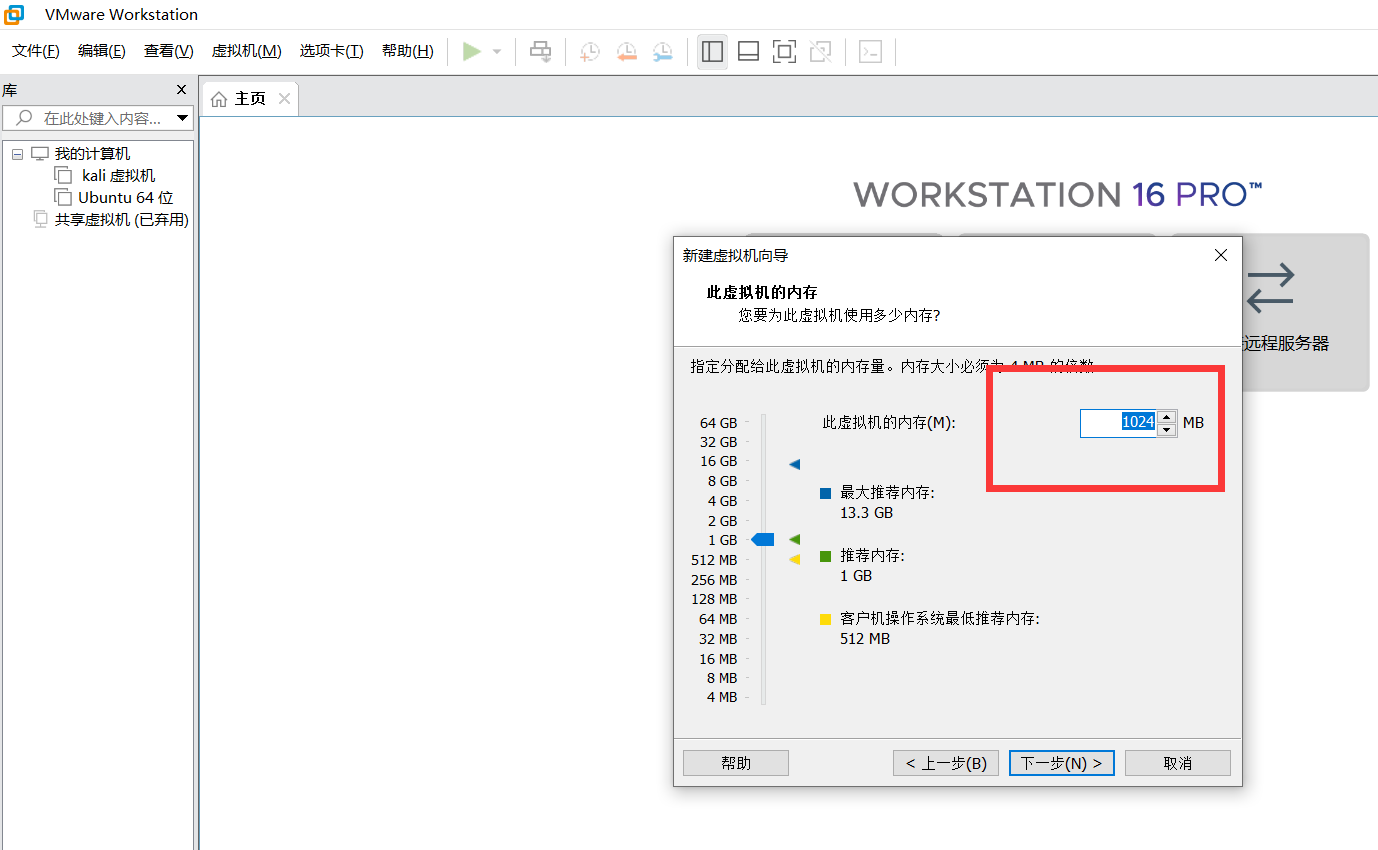Click the green recommended memory marker
The height and width of the screenshot is (850, 1378).
point(795,540)
